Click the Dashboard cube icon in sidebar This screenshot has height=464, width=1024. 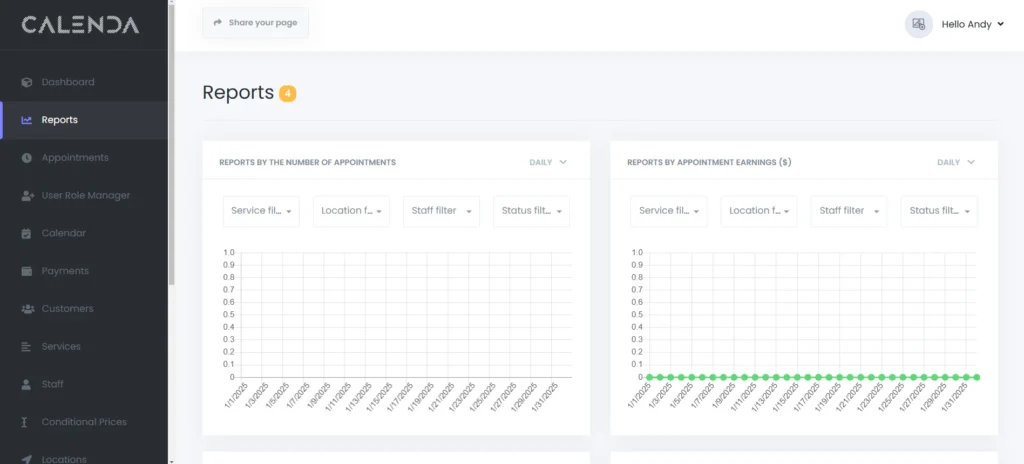click(x=26, y=82)
